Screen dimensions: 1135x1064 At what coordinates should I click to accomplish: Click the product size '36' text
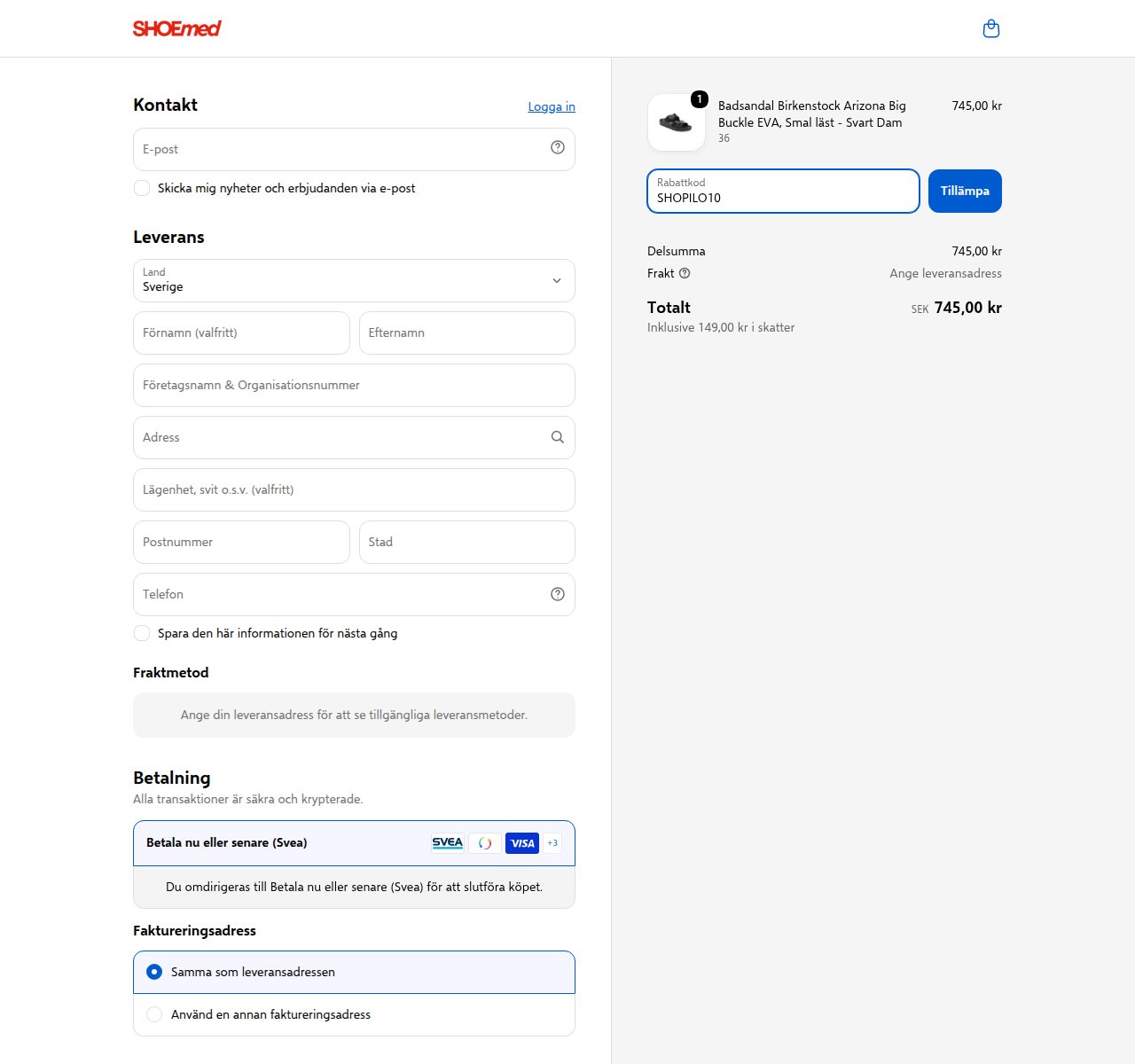[724, 138]
